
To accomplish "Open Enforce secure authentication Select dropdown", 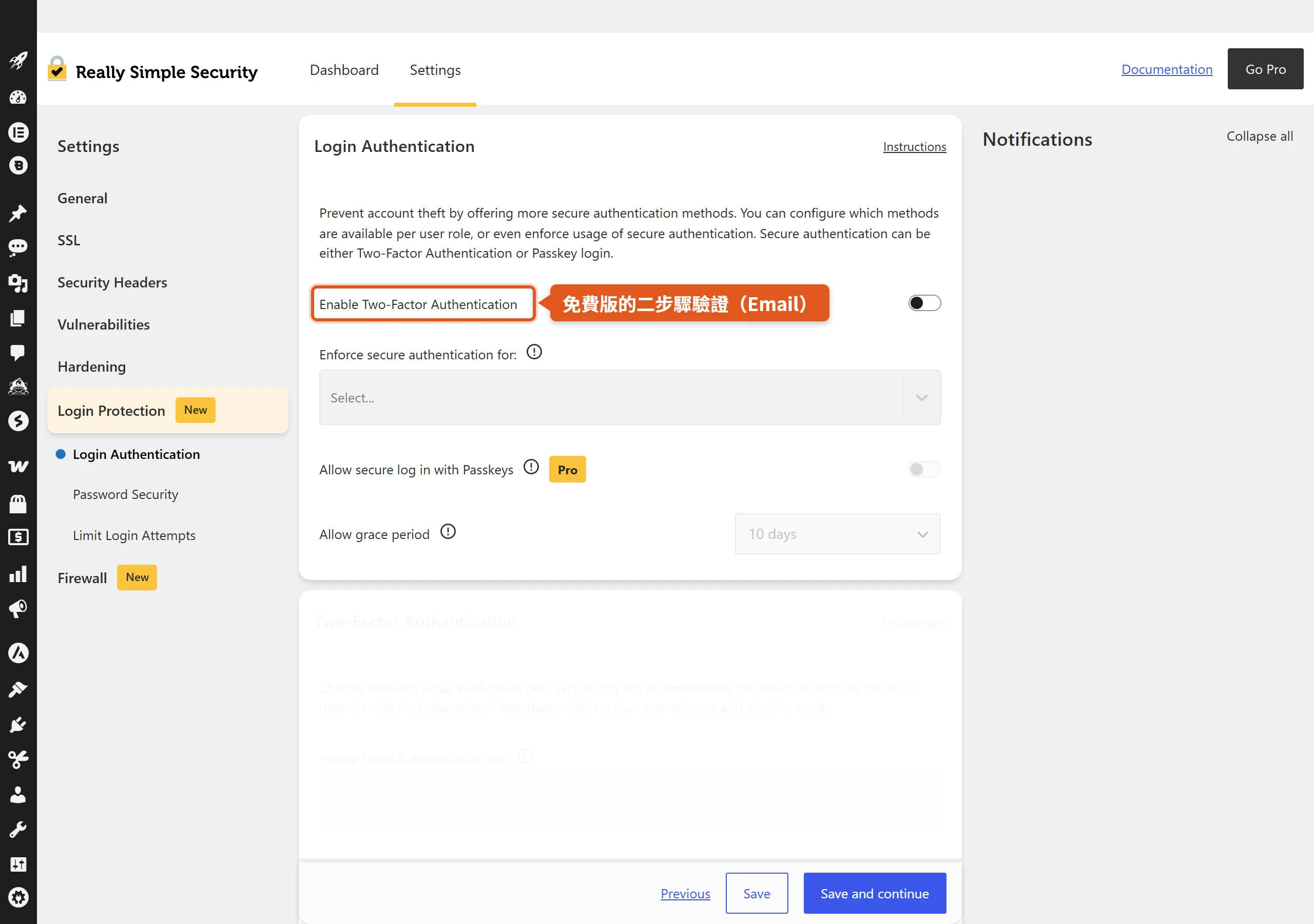I will 629,397.
